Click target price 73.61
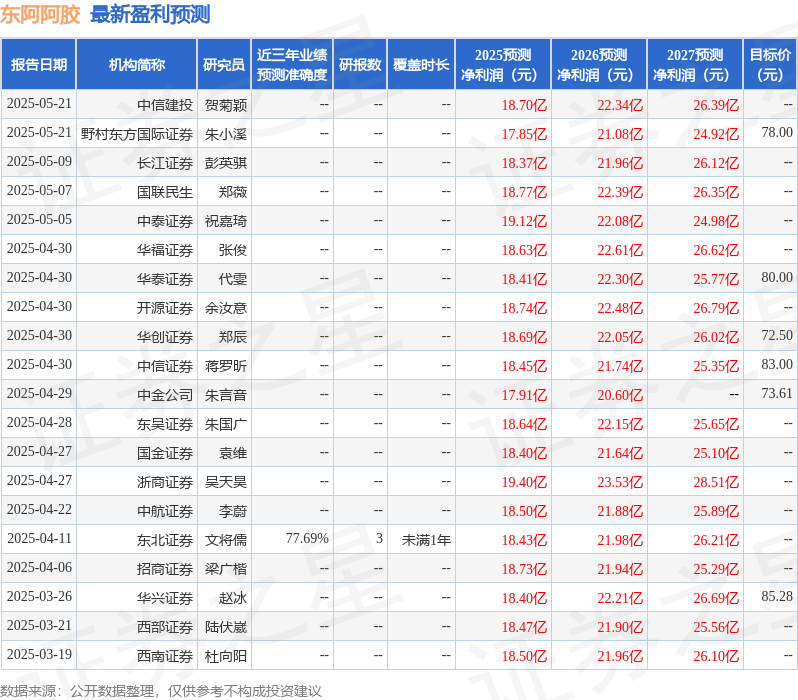 [777, 394]
